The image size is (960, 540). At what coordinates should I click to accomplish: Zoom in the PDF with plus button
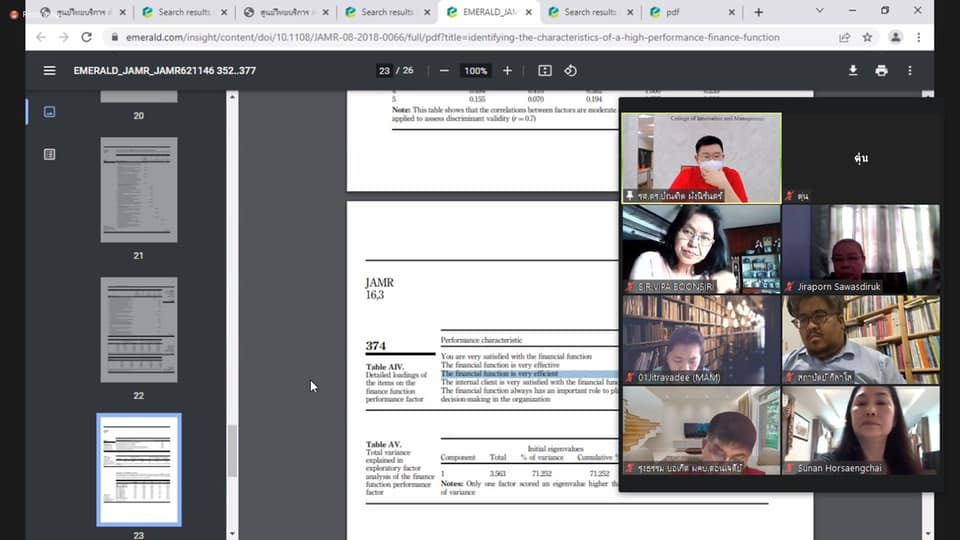pos(507,71)
